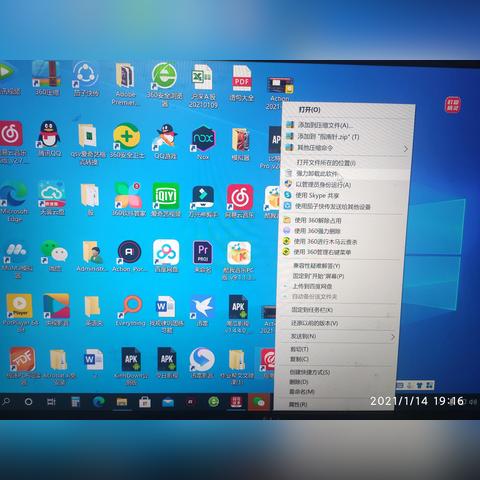Expand the 其他压缩命令 submenu arrow
The image size is (480, 480).
point(406,149)
